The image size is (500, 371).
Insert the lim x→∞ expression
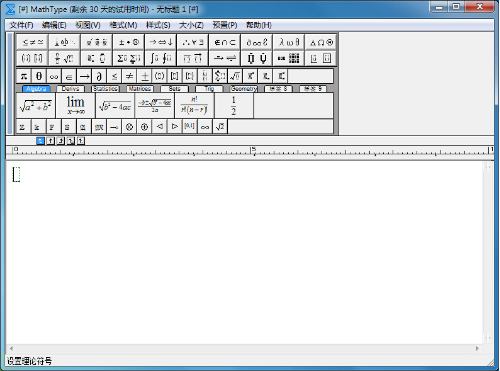[x=76, y=106]
